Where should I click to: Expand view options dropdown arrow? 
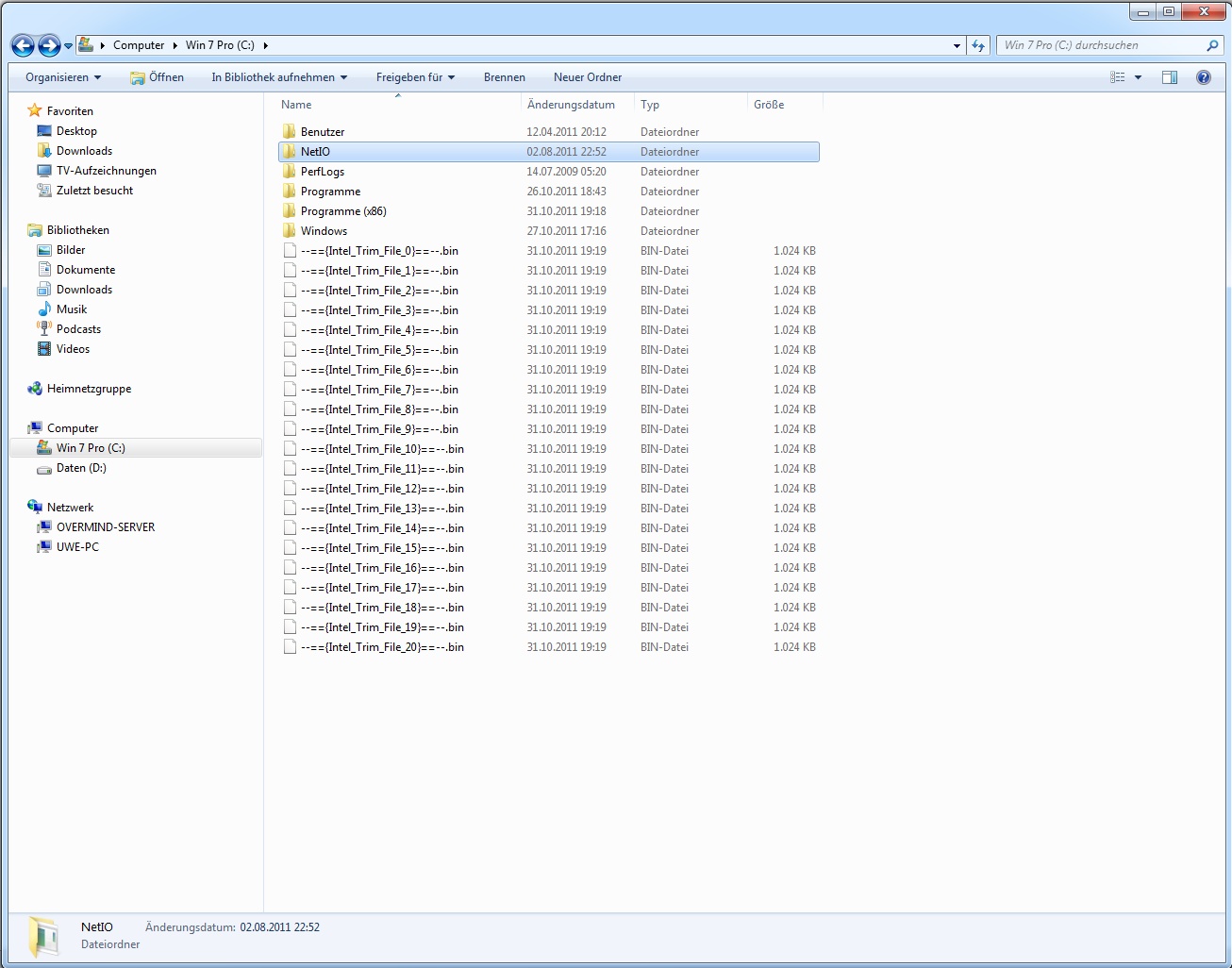[x=1138, y=77]
